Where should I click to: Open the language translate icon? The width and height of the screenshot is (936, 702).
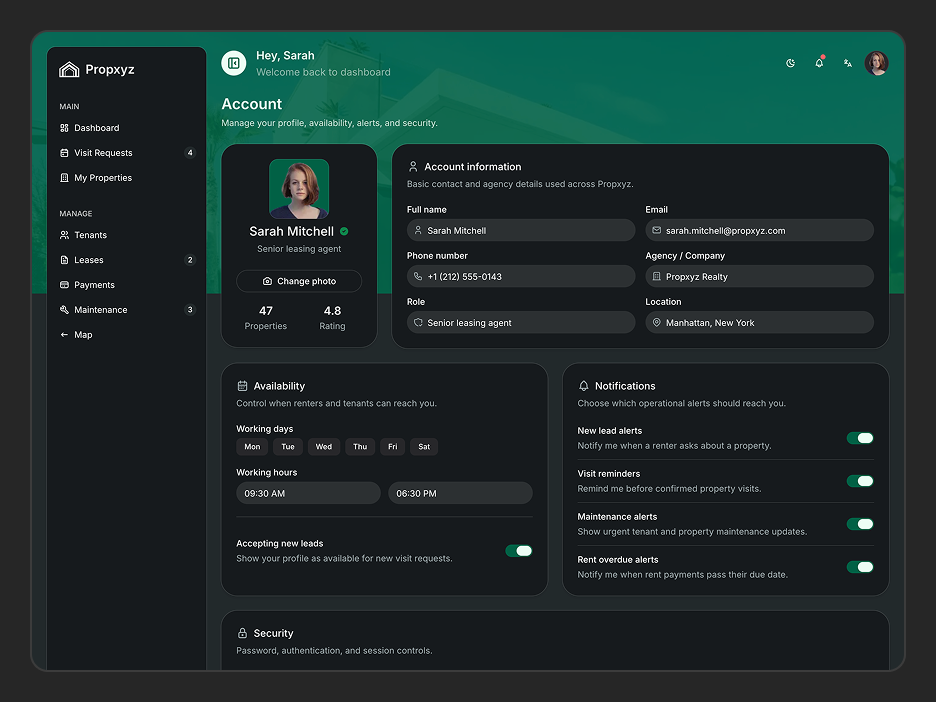(x=848, y=63)
